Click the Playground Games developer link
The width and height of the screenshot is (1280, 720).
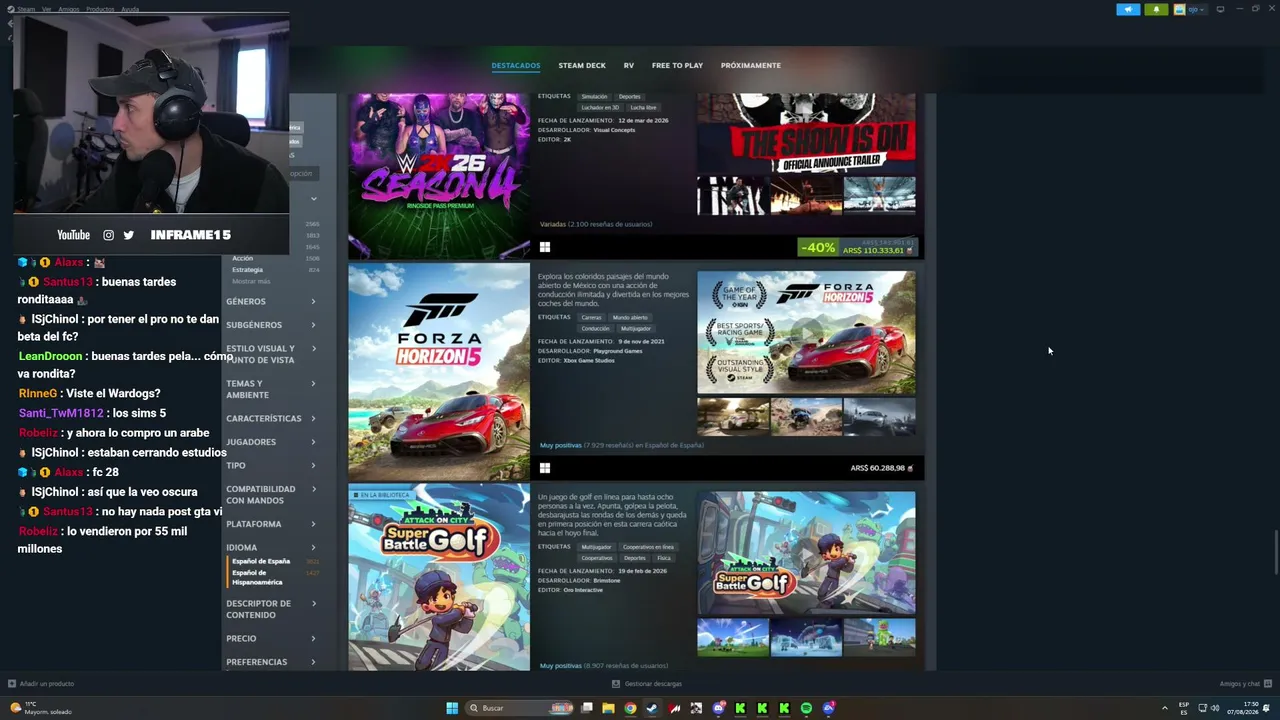(617, 351)
